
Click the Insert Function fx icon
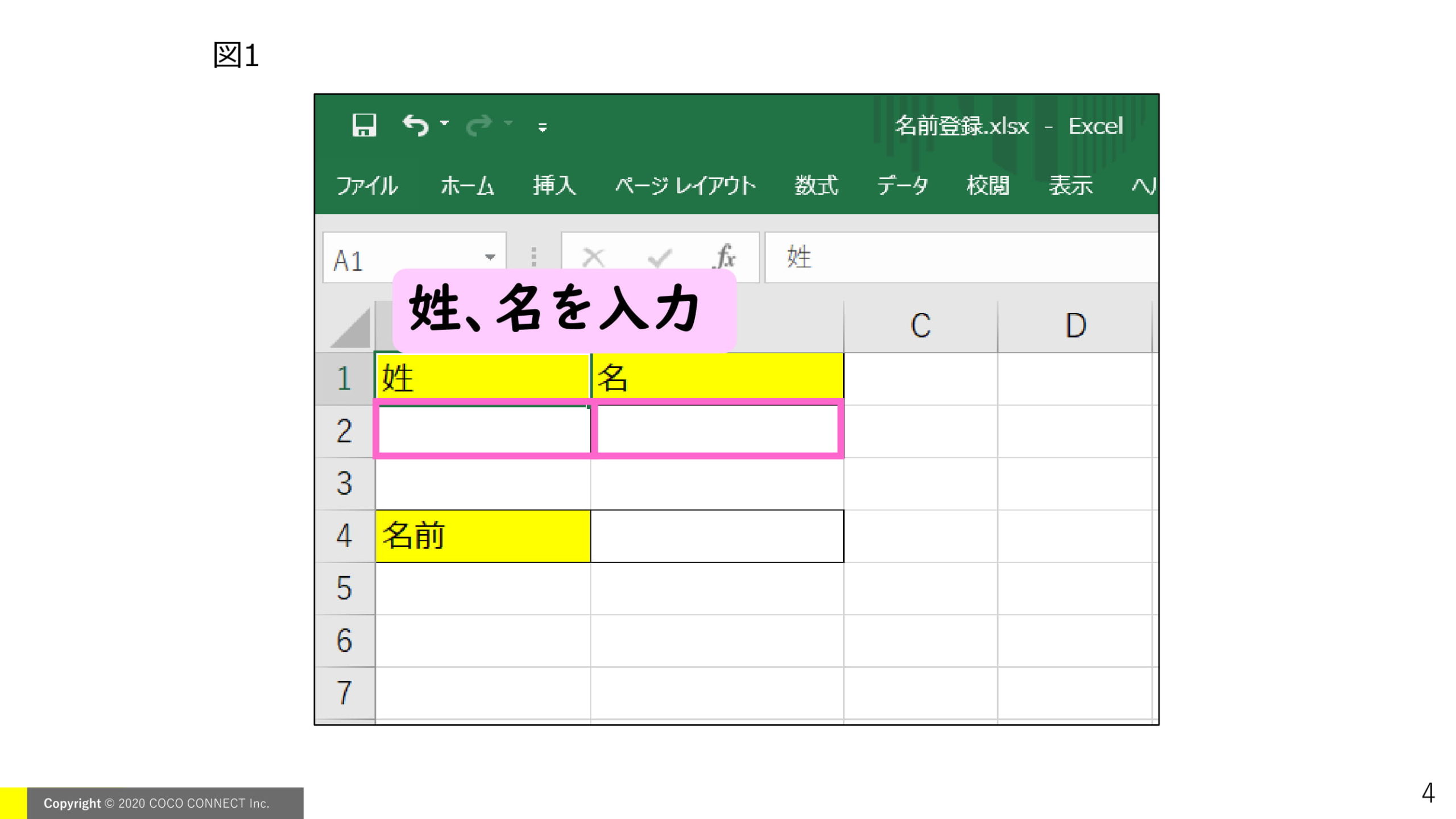click(x=725, y=257)
